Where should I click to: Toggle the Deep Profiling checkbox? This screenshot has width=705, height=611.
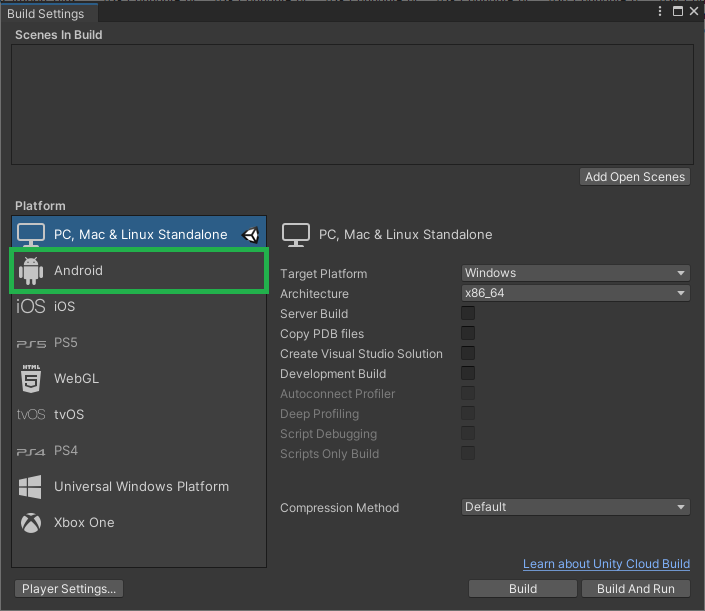tap(468, 413)
